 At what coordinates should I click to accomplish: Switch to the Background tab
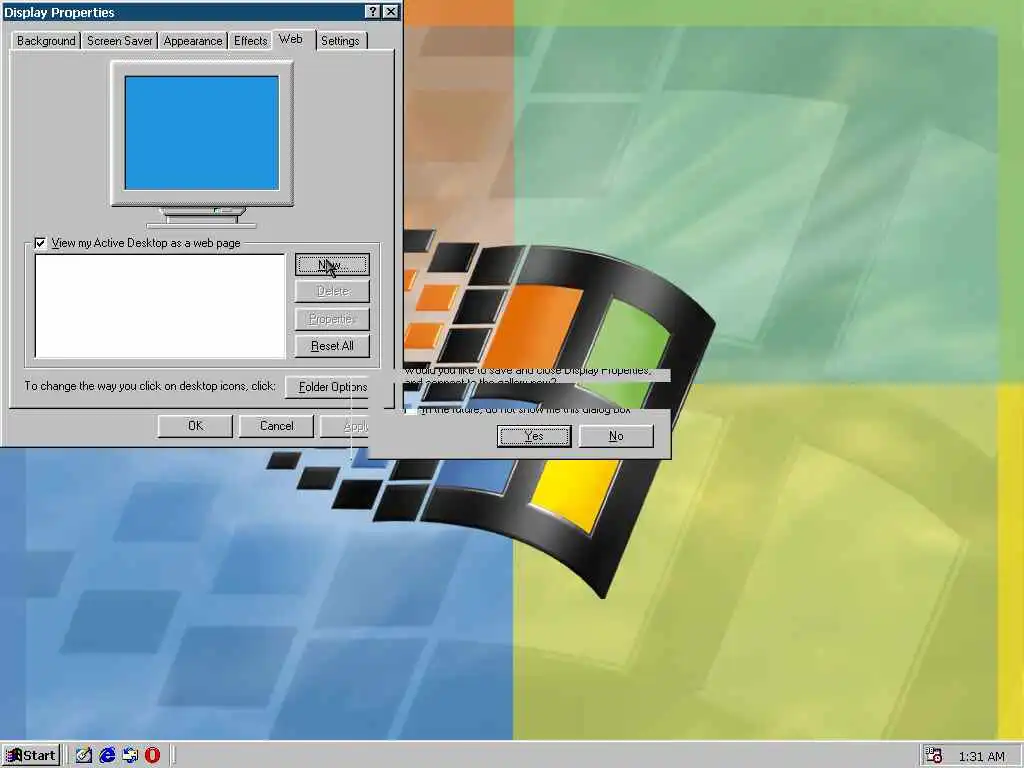tap(46, 40)
